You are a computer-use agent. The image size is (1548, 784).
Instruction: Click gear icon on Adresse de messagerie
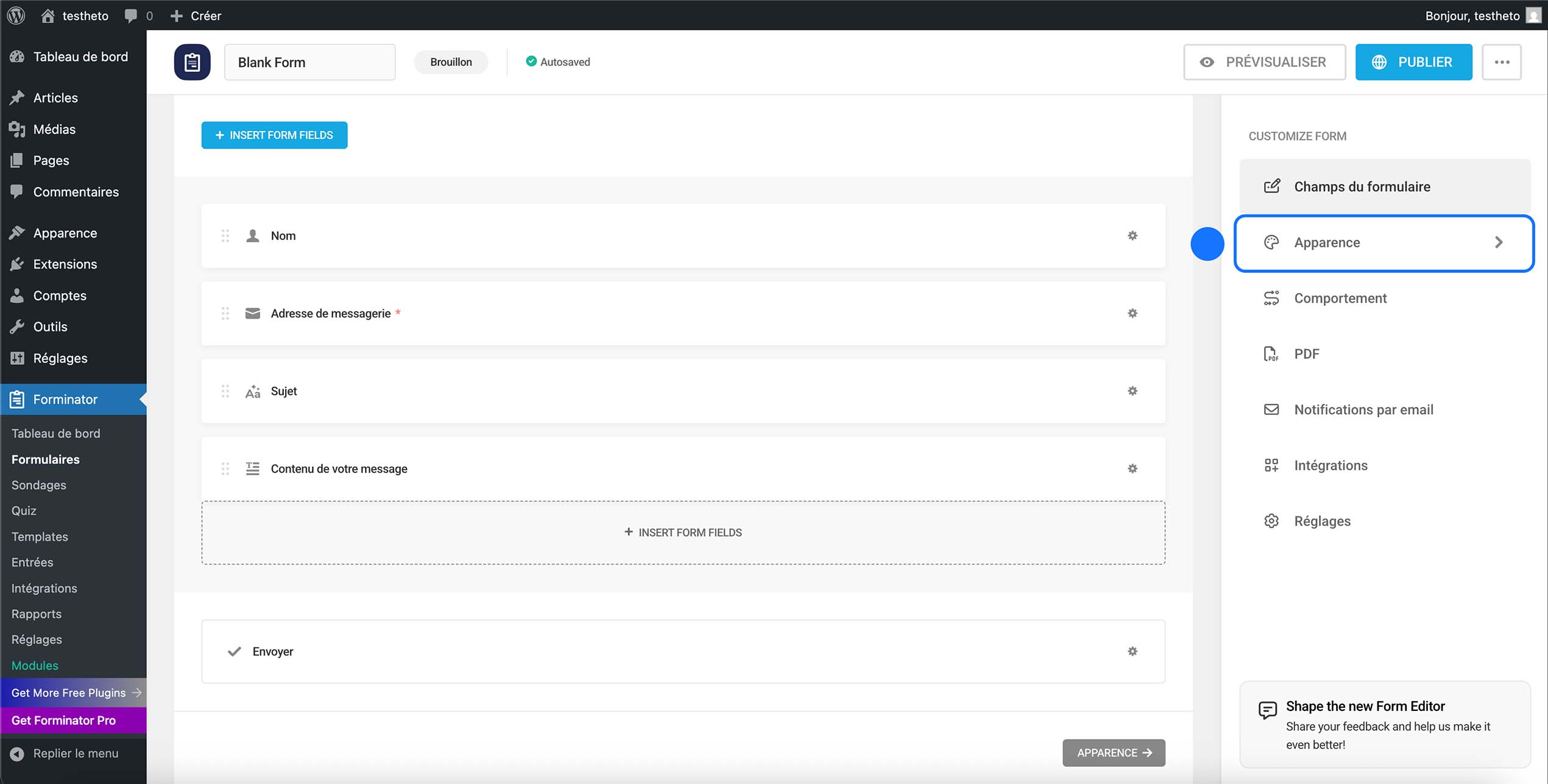[x=1132, y=313]
